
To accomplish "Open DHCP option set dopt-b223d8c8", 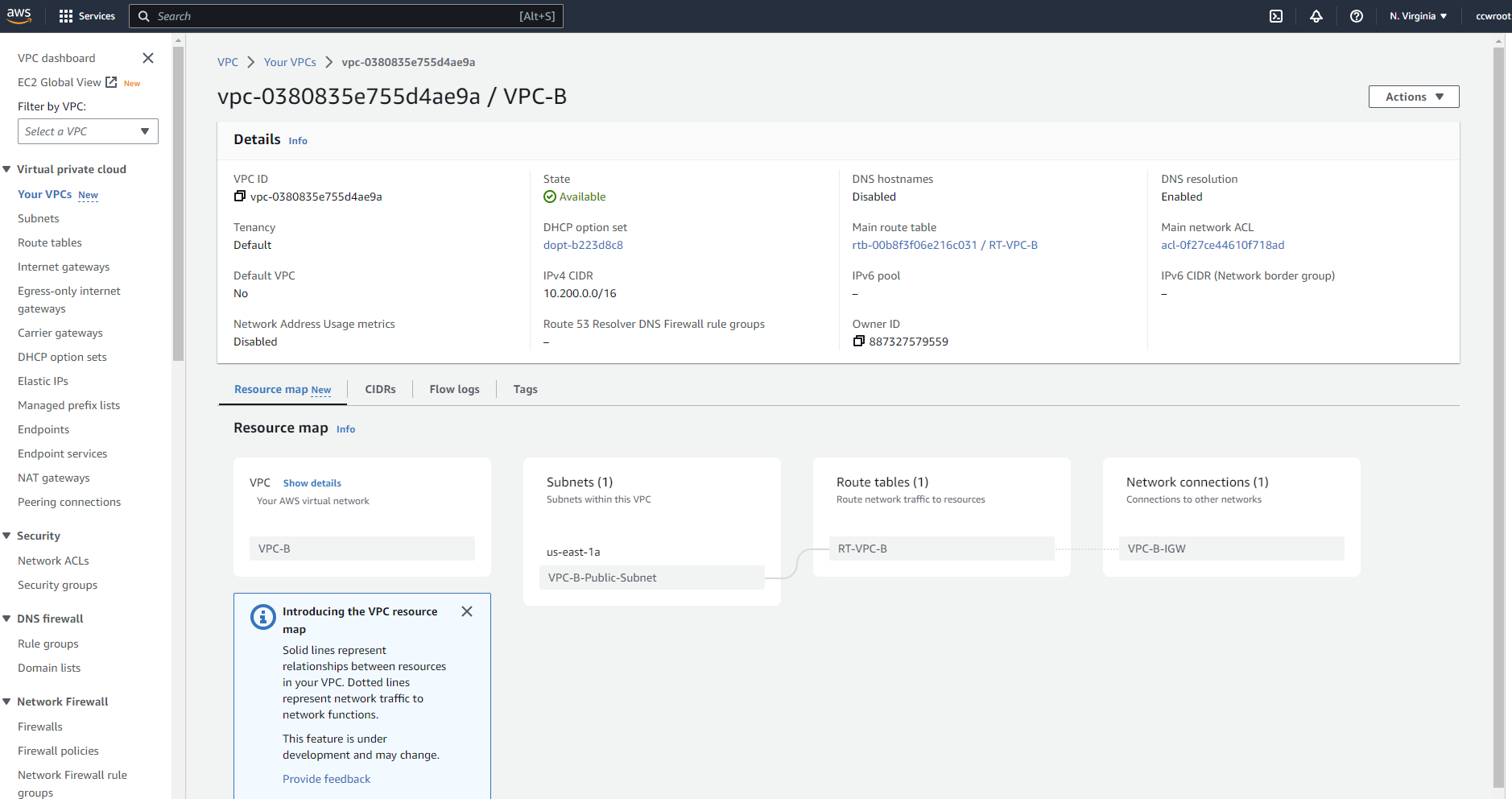I will pos(583,245).
